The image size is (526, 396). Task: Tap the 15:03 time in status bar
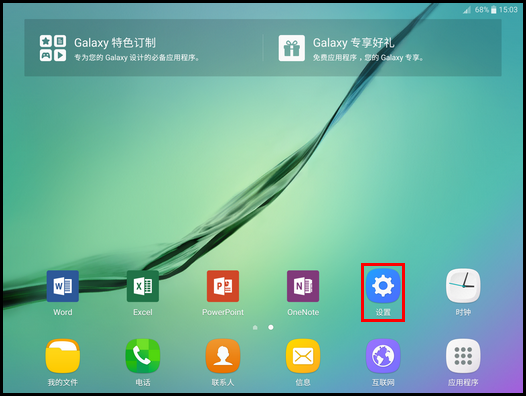click(508, 10)
